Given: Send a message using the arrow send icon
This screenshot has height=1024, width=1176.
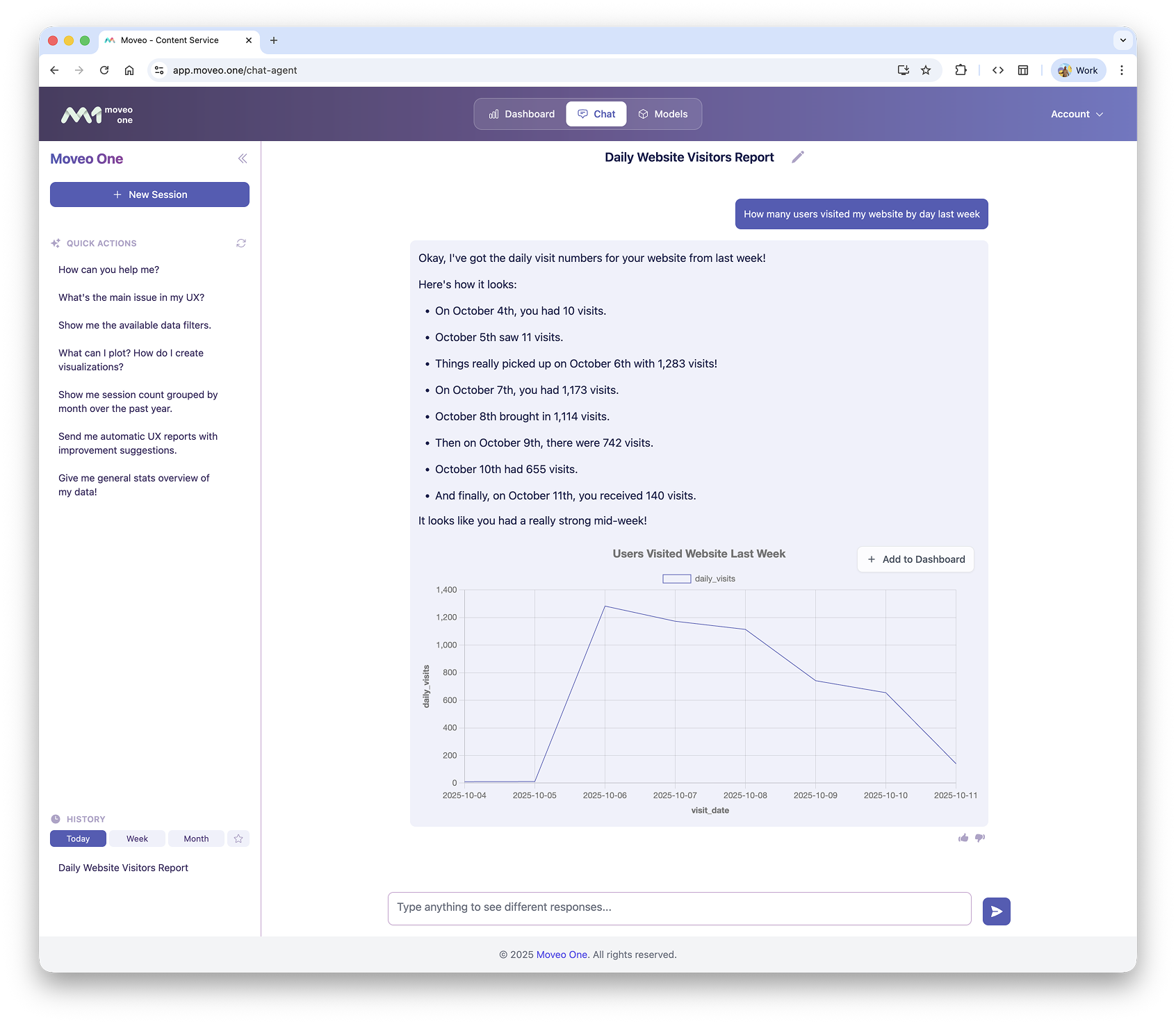Looking at the screenshot, I should point(995,911).
